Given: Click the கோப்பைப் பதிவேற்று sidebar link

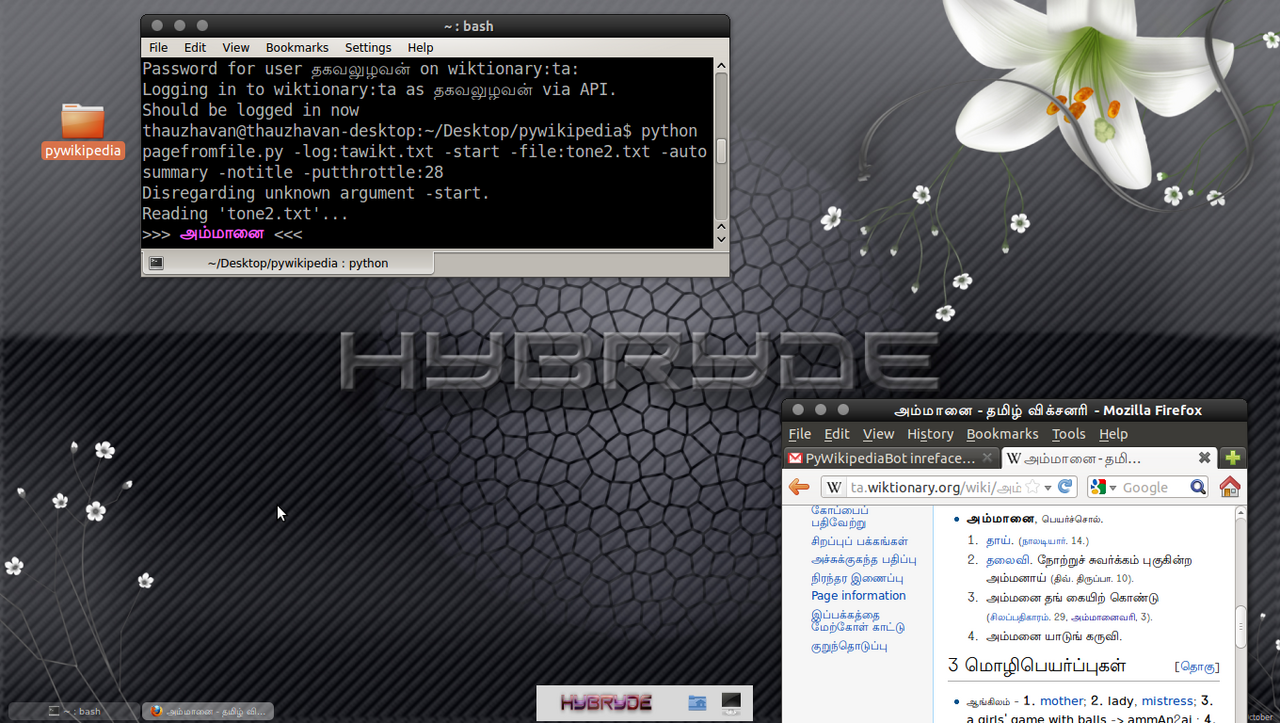Looking at the screenshot, I should (x=839, y=515).
